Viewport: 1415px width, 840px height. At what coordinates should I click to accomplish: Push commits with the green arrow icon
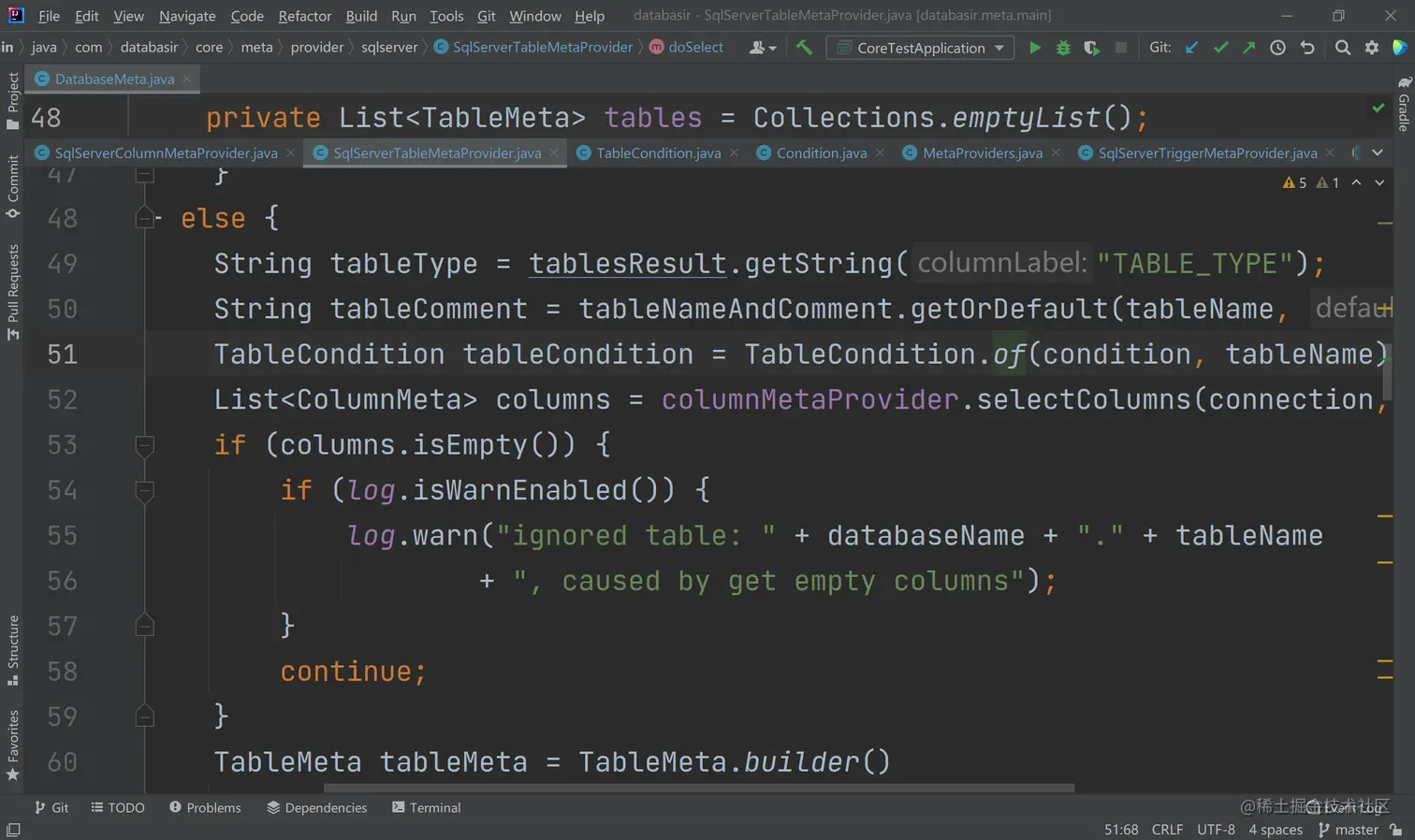pos(1248,48)
